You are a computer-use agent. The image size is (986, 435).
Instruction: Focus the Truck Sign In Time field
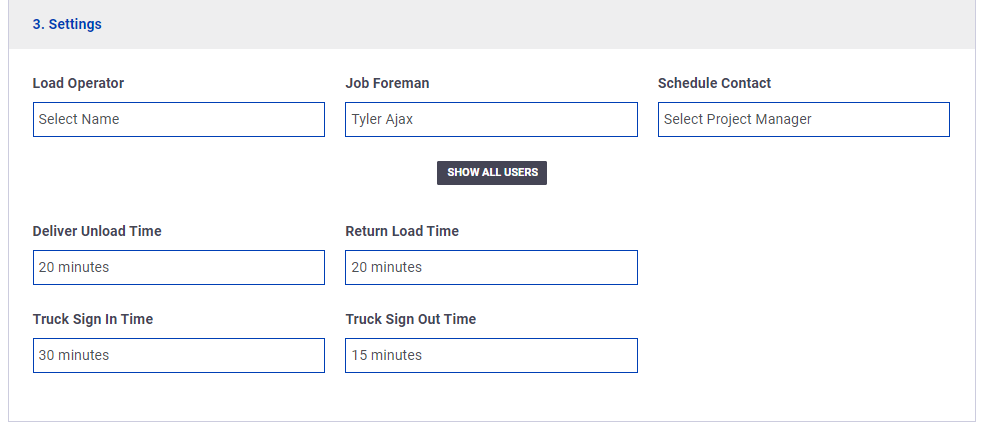(179, 355)
